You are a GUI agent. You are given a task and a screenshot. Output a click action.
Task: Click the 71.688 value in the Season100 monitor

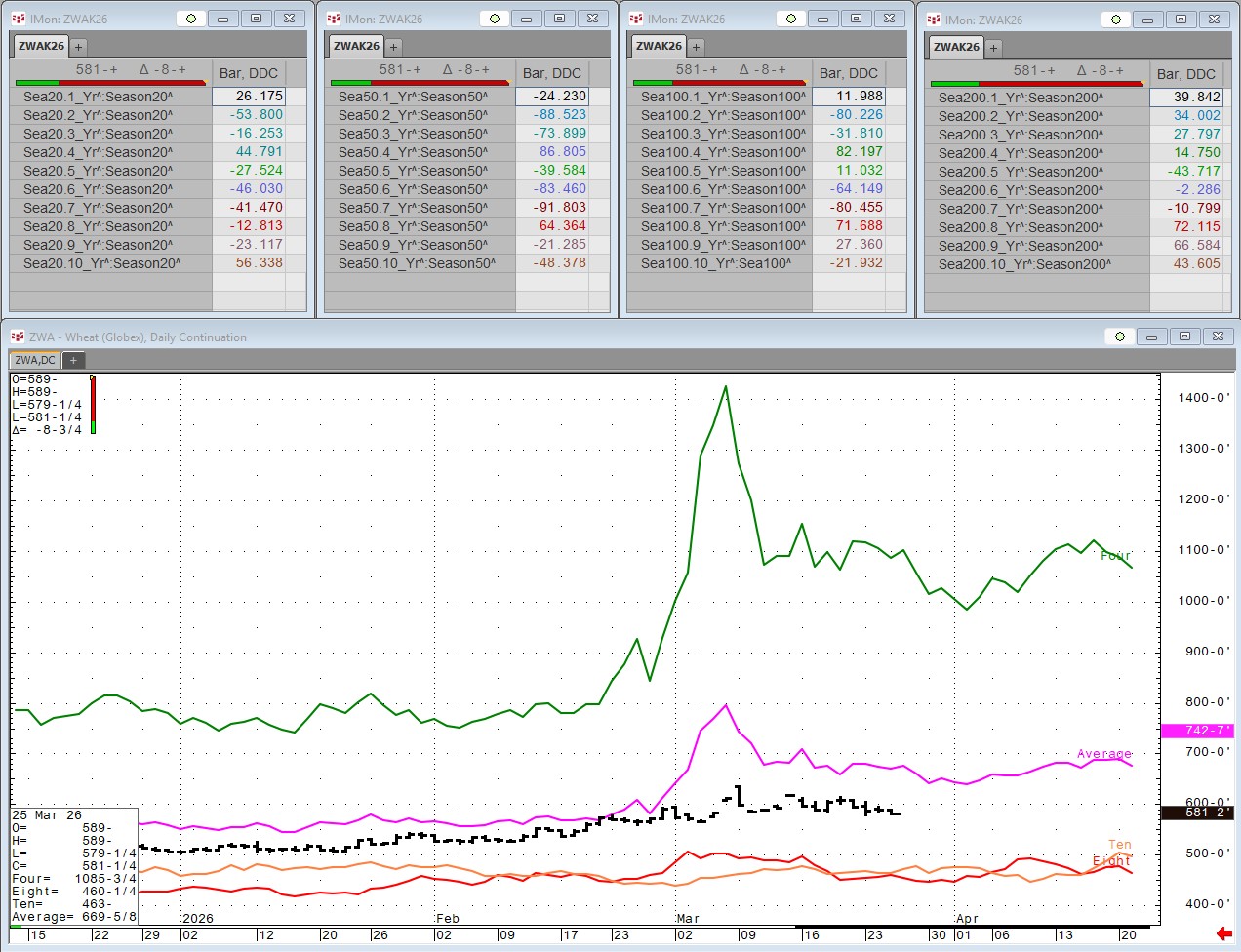click(x=859, y=226)
